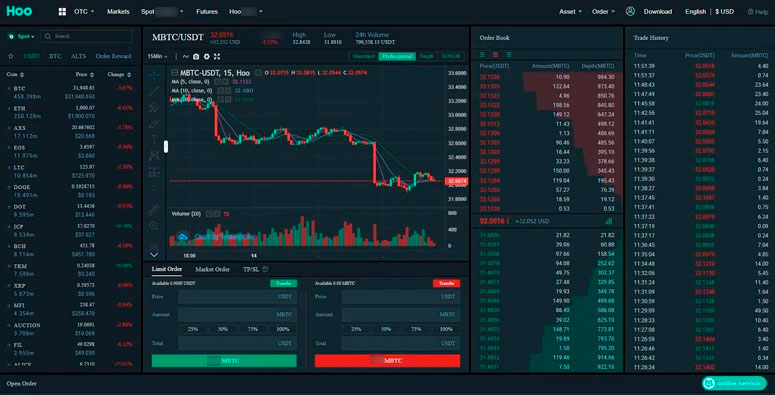Toggle visibility of MA 10 indicator

tap(220, 90)
